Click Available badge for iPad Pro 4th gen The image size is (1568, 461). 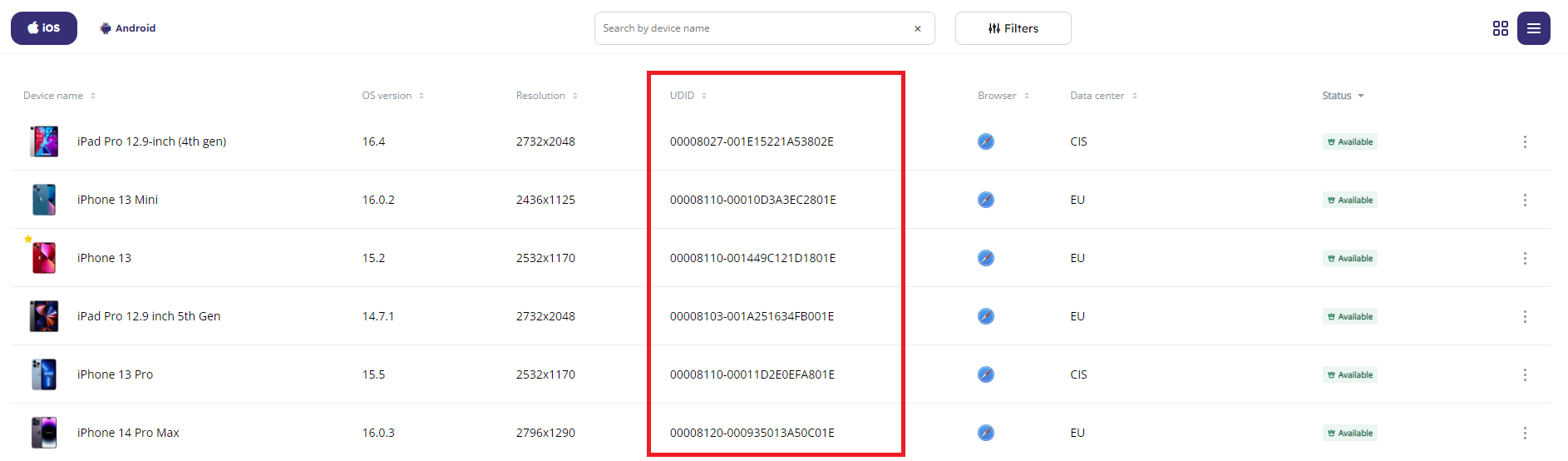1350,142
